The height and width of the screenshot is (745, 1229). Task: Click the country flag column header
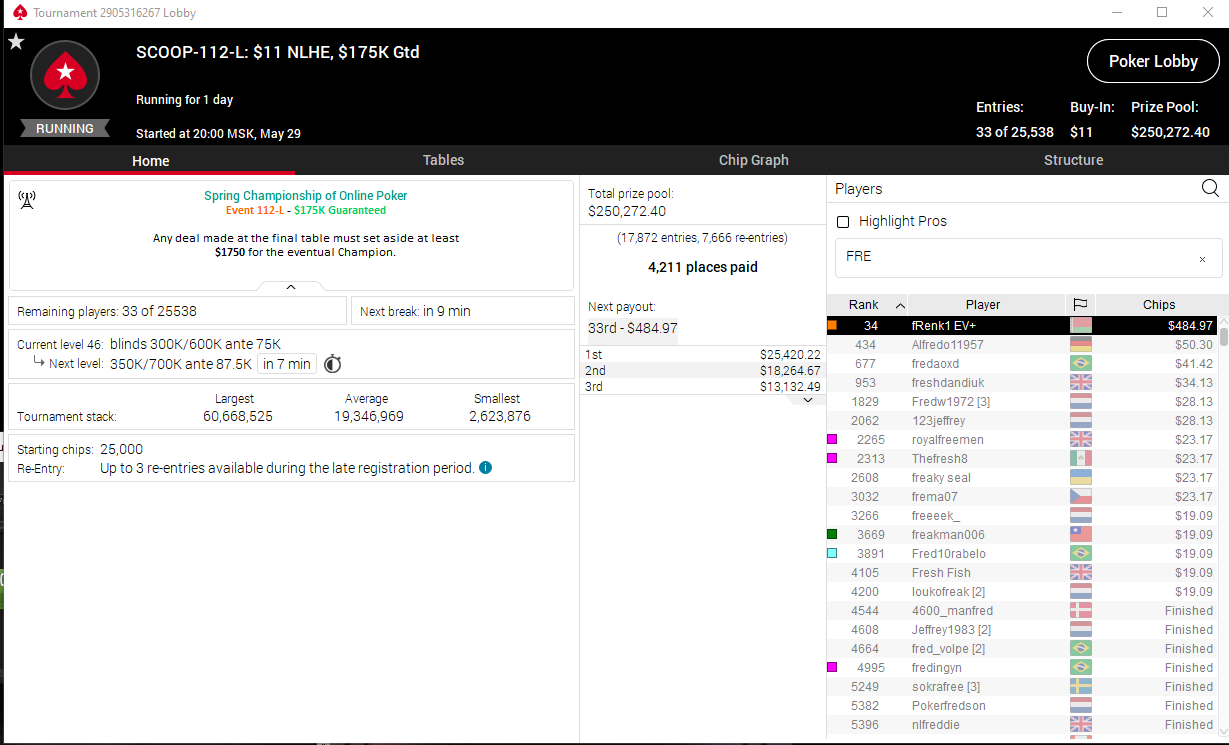[1080, 305]
